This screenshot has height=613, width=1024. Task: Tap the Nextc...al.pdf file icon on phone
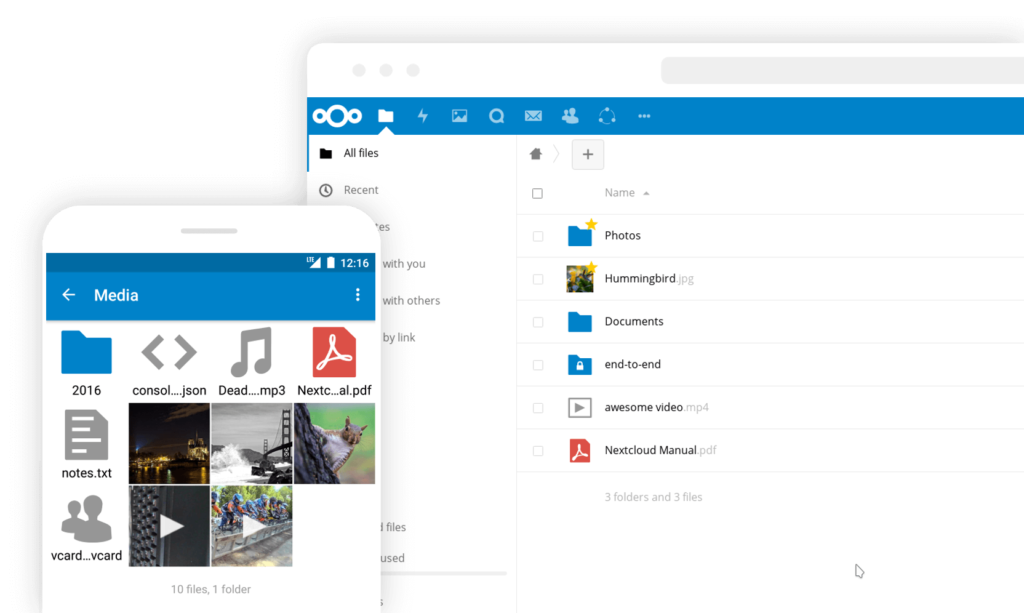click(334, 353)
